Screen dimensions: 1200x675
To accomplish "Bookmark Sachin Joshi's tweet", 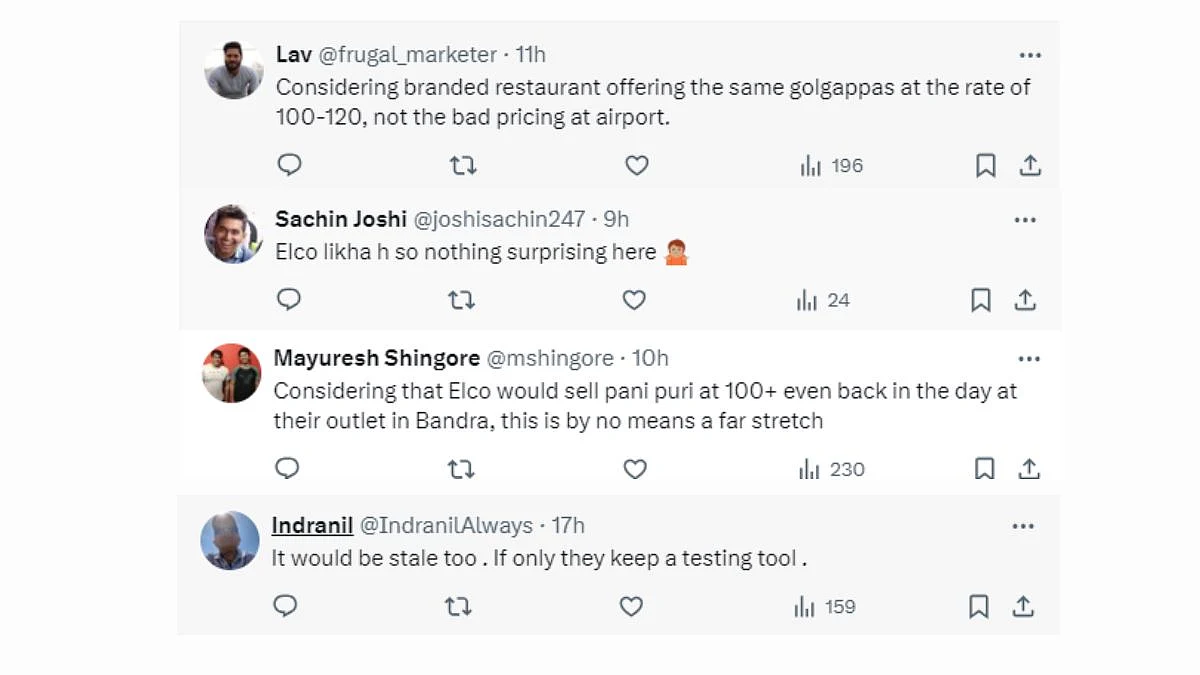I will (x=981, y=299).
